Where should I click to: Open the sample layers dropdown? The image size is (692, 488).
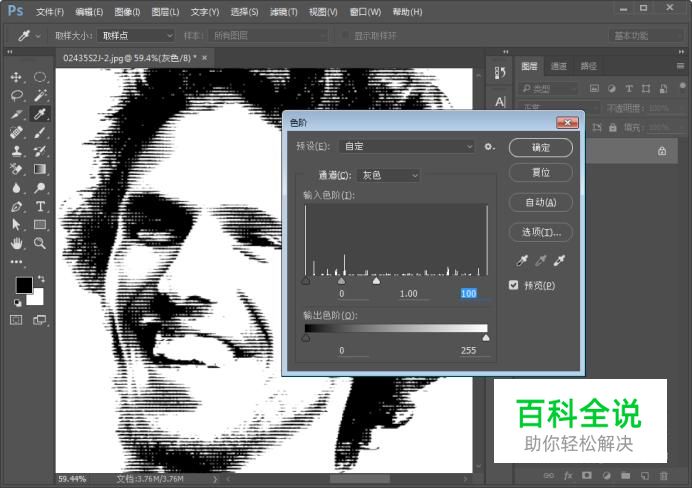[268, 35]
